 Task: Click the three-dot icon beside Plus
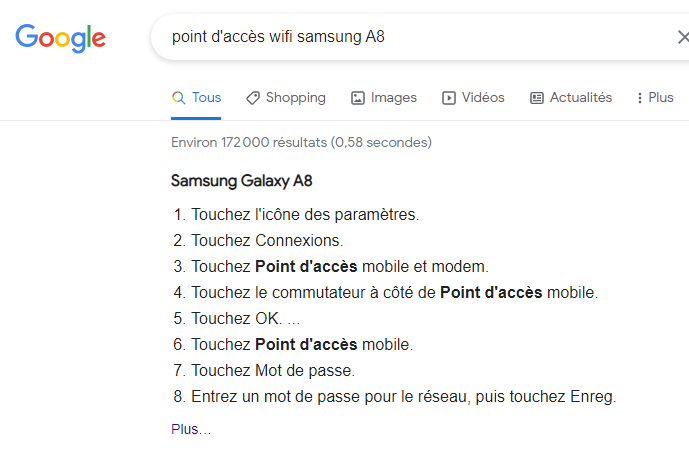(638, 98)
